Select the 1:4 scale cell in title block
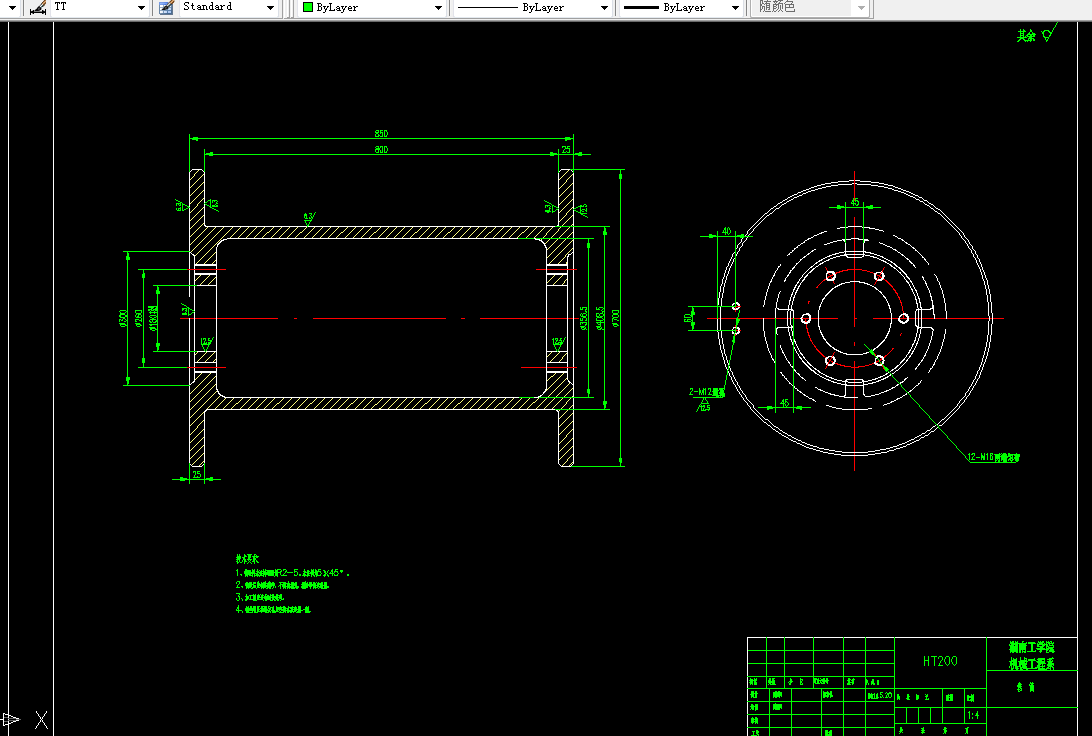 pos(973,716)
